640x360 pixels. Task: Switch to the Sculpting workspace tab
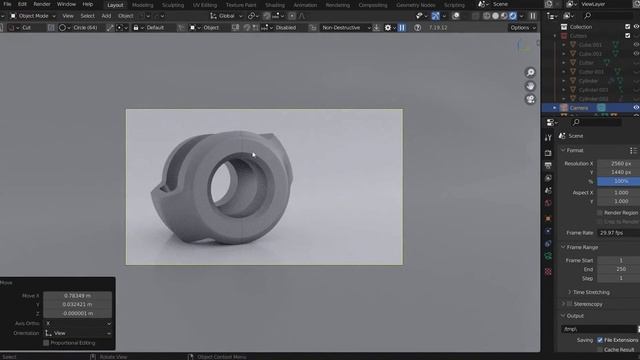coord(173,5)
